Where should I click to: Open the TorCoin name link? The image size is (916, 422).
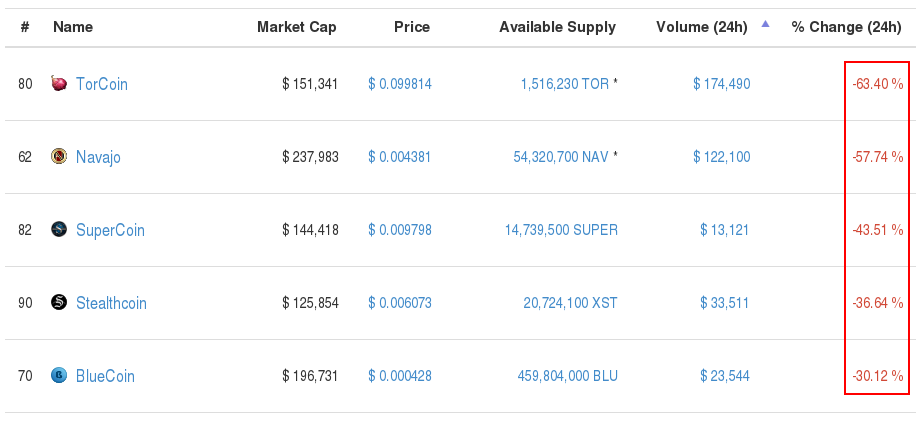(x=102, y=84)
